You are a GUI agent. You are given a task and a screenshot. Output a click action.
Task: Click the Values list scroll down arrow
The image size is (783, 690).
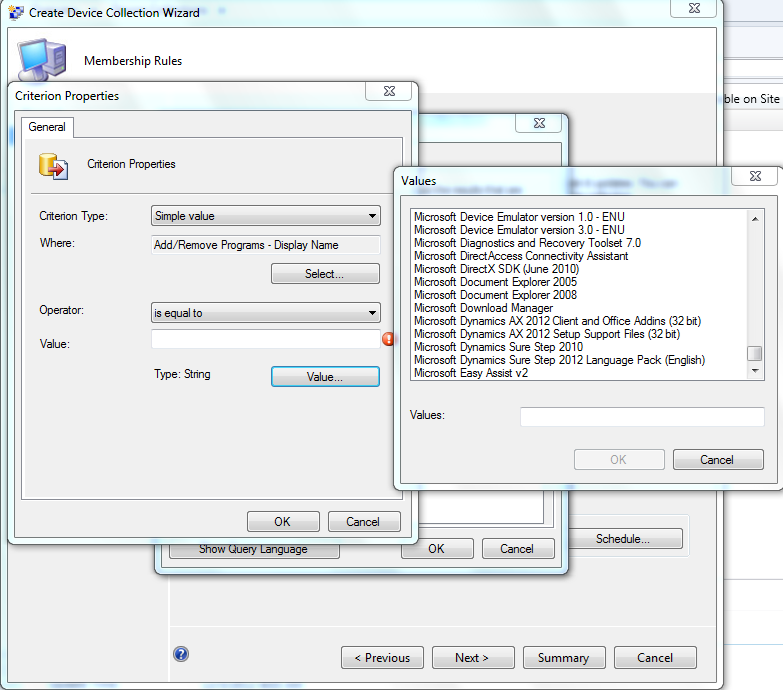click(x=755, y=371)
